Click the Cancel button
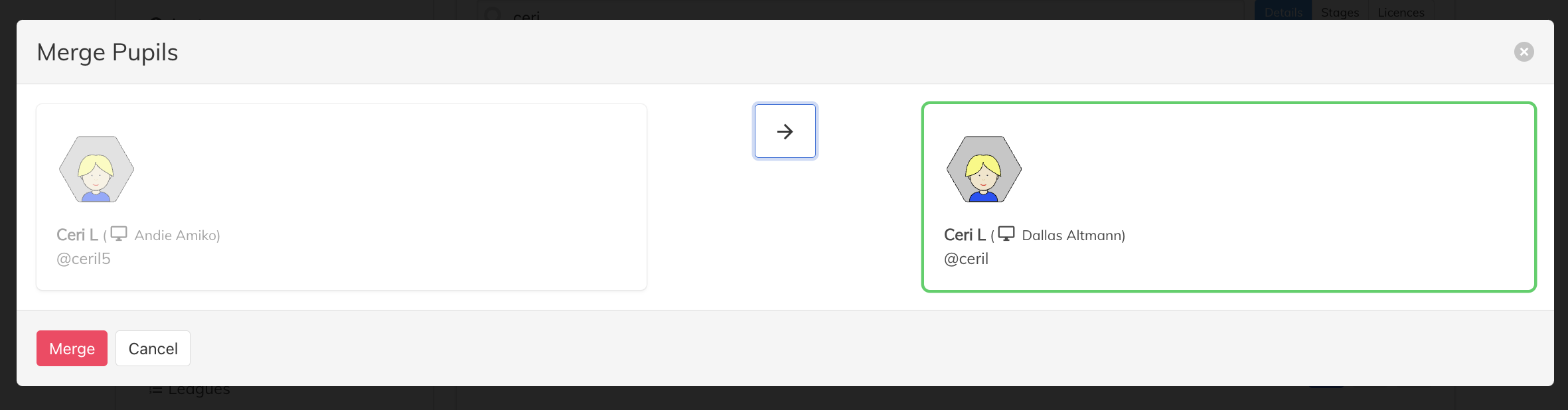1568x410 pixels. pos(153,348)
